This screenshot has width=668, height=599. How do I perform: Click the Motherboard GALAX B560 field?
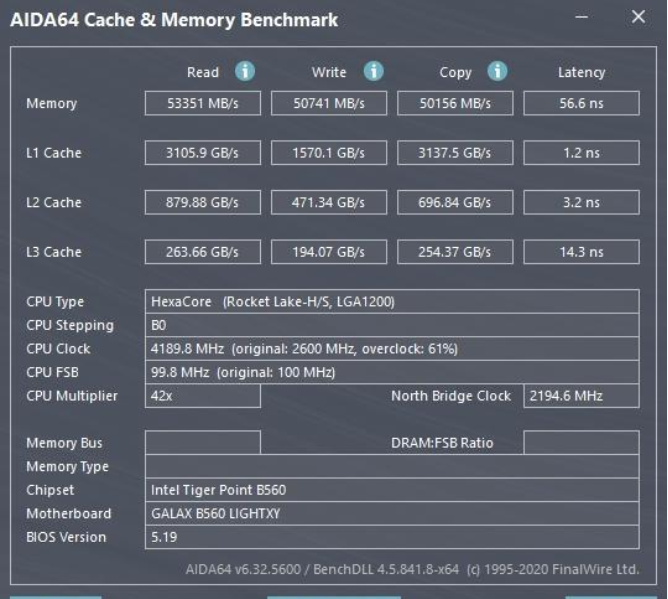point(392,513)
